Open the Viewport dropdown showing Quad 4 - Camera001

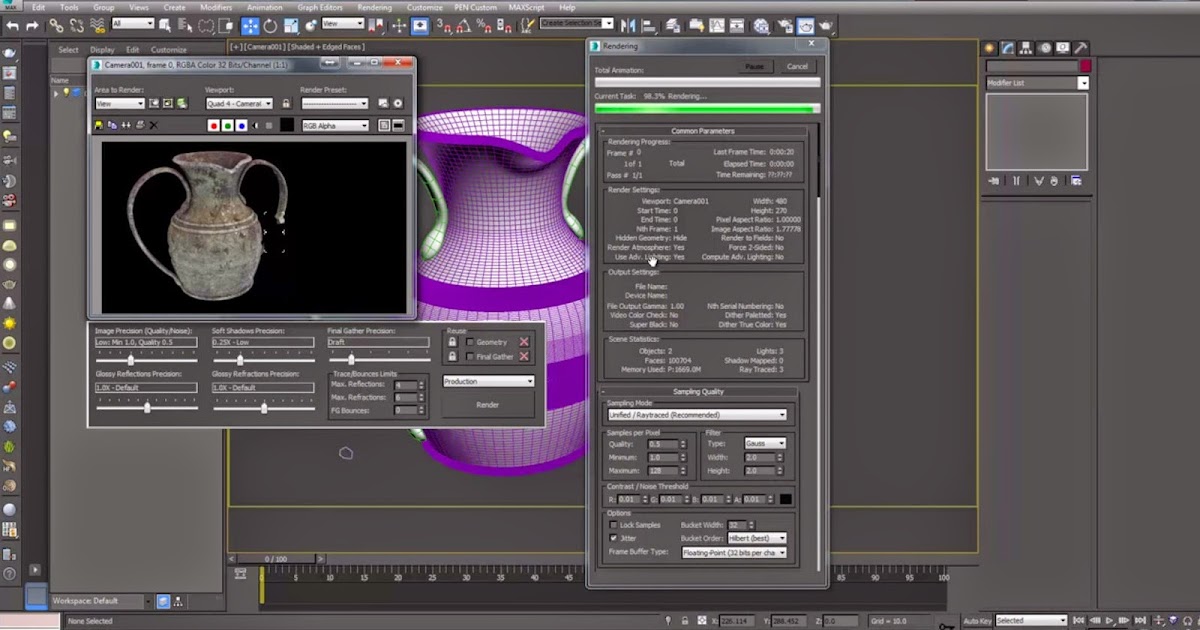coord(238,103)
